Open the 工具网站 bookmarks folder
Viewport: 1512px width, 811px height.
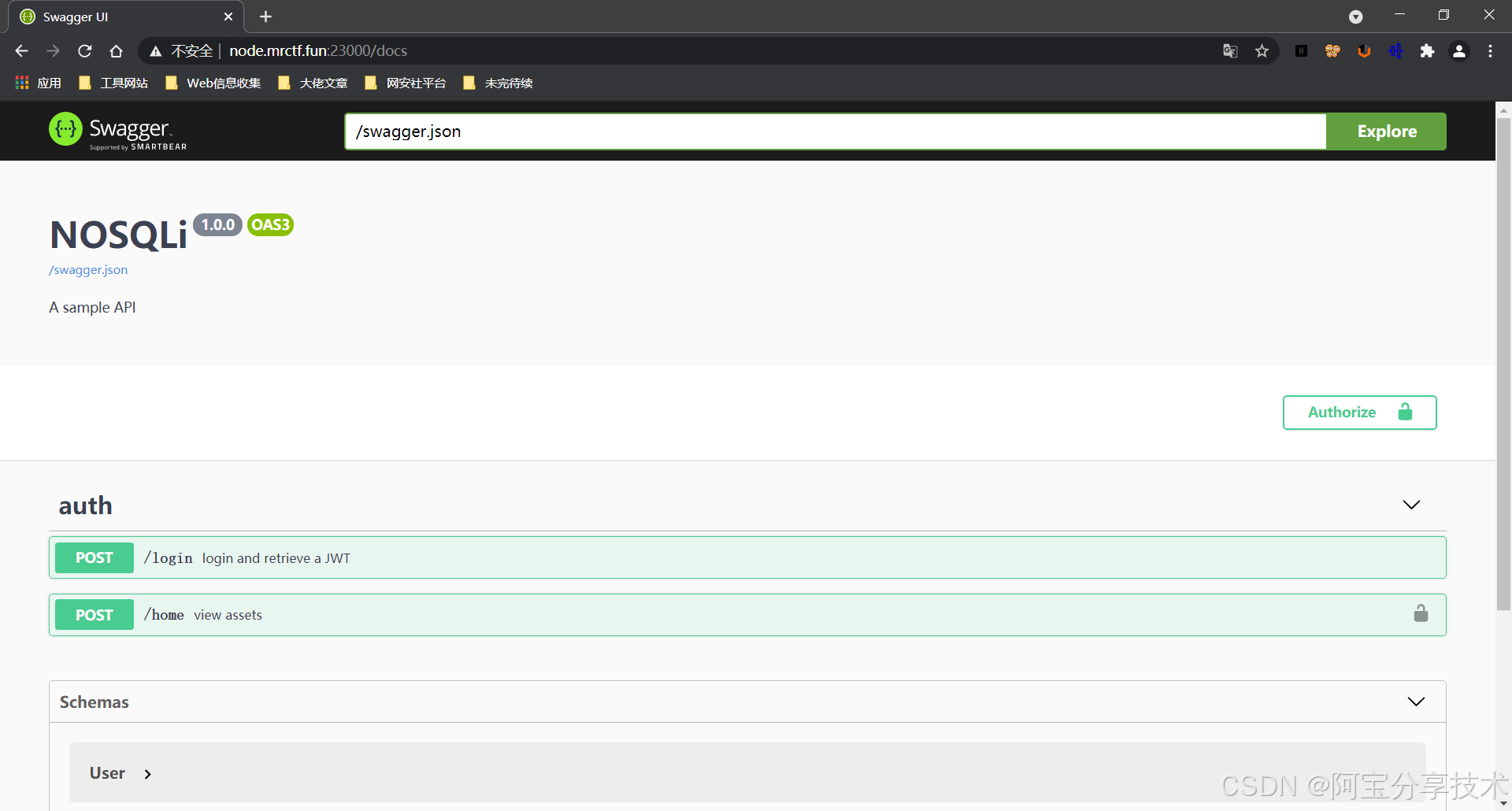(113, 83)
